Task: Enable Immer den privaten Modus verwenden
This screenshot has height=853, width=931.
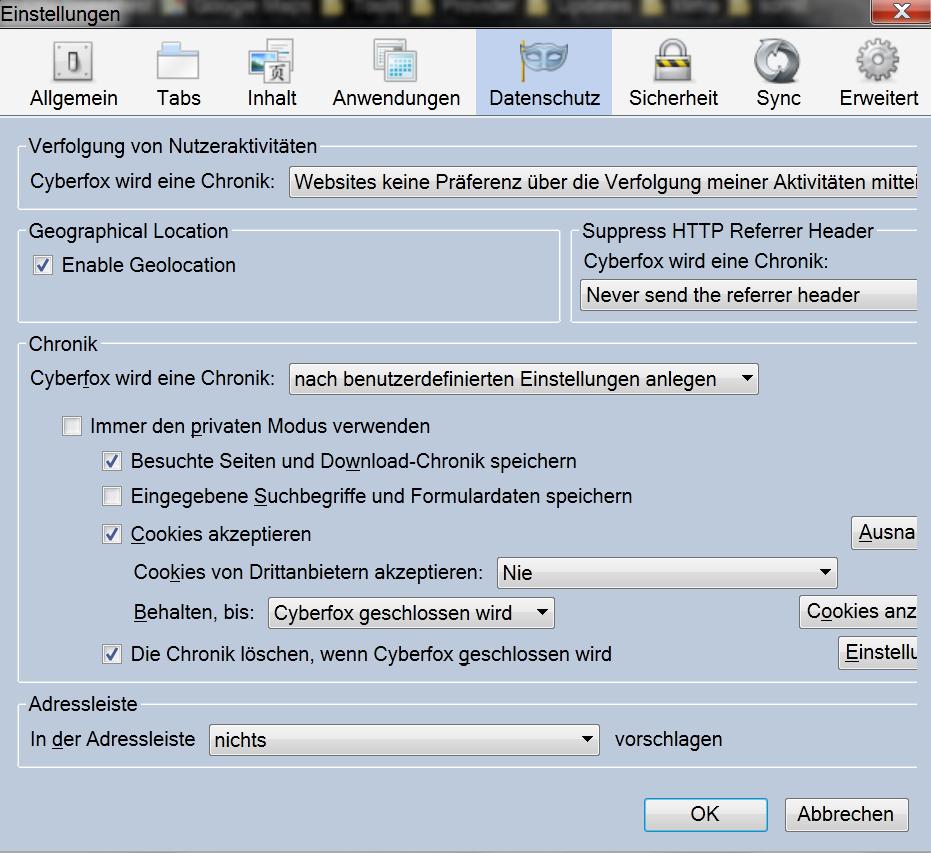Action: (72, 426)
